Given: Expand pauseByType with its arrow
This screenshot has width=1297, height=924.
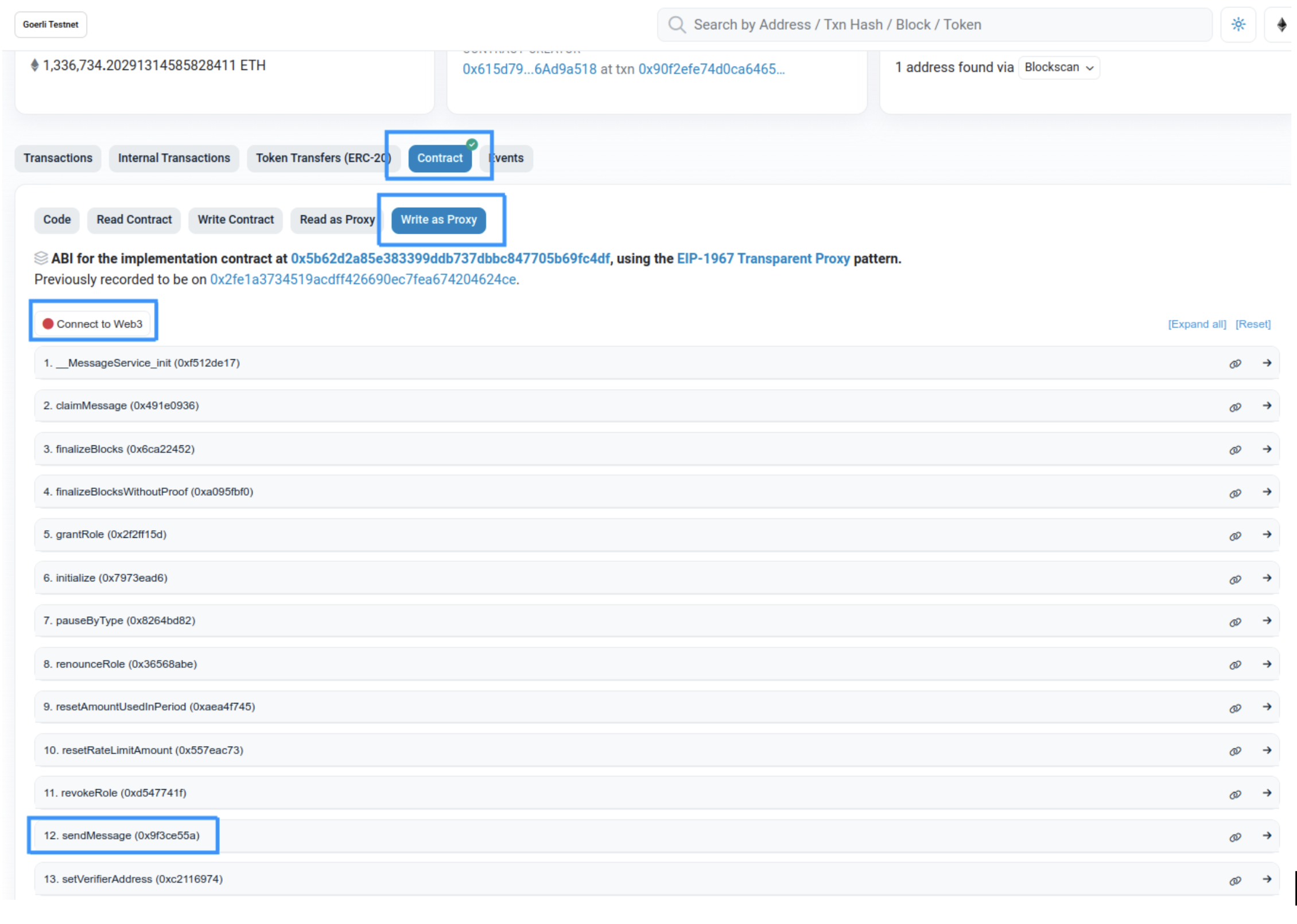Looking at the screenshot, I should (x=1267, y=620).
